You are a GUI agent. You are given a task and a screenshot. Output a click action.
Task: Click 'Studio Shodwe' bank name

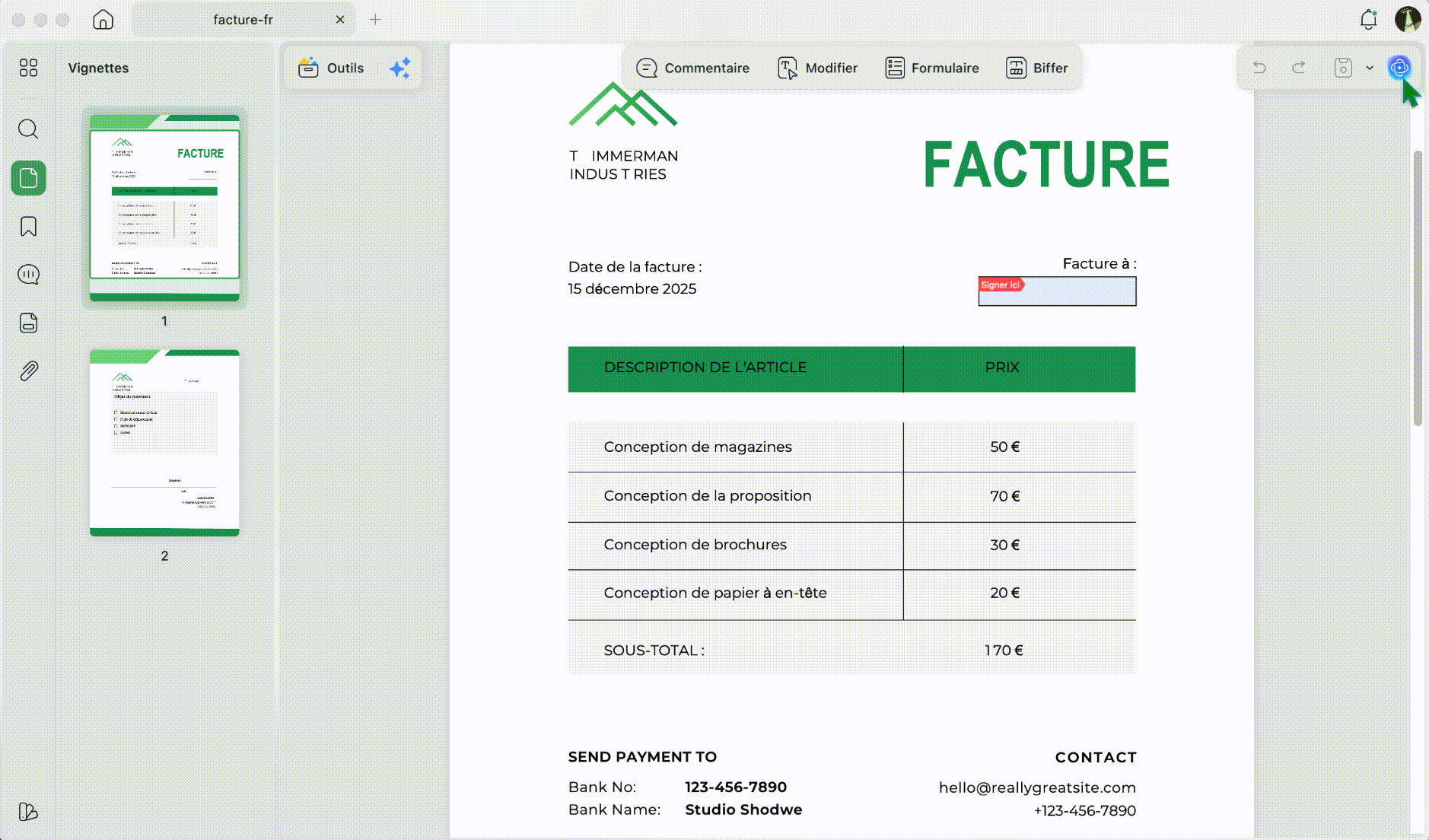tap(743, 810)
